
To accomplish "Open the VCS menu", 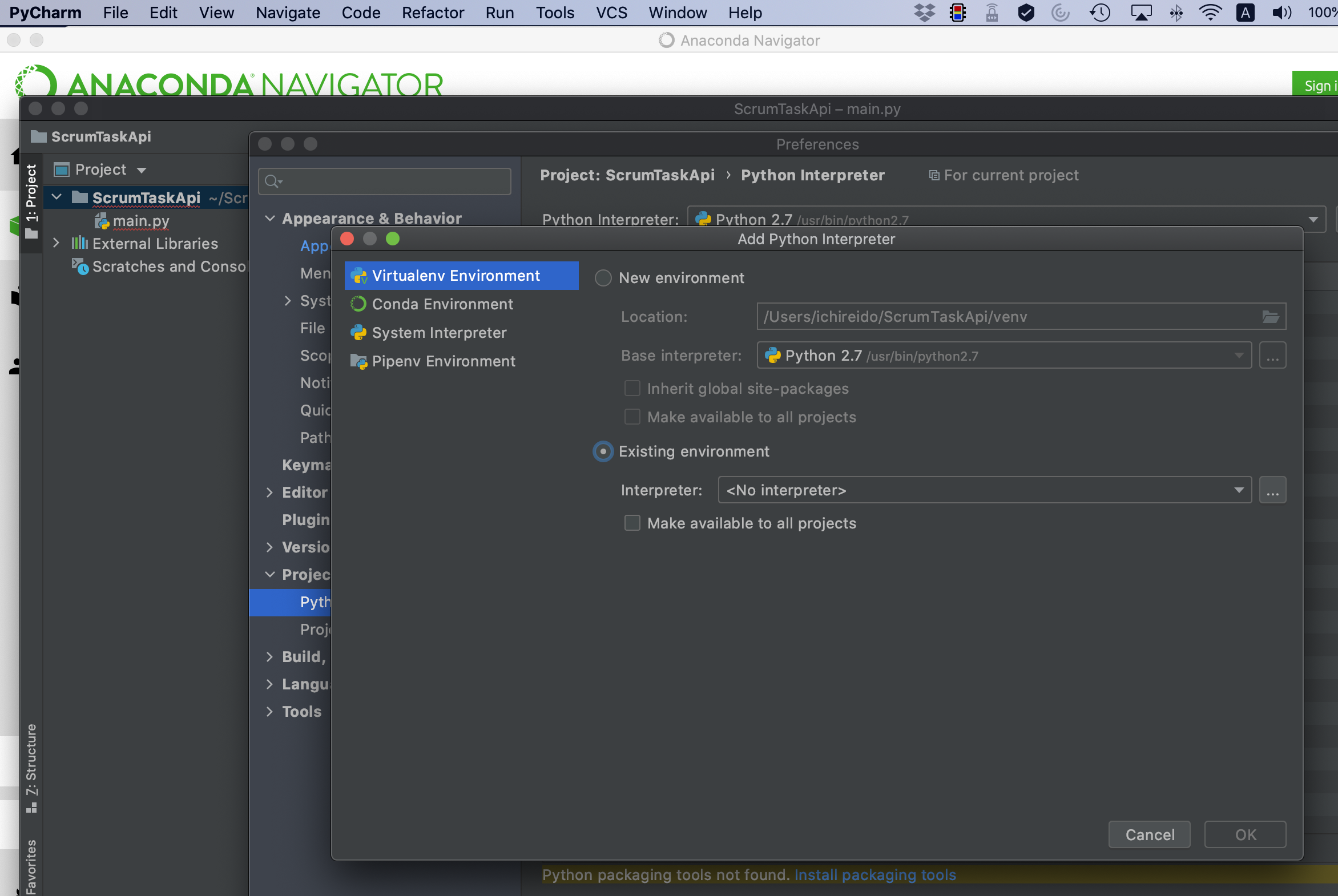I will 611,13.
